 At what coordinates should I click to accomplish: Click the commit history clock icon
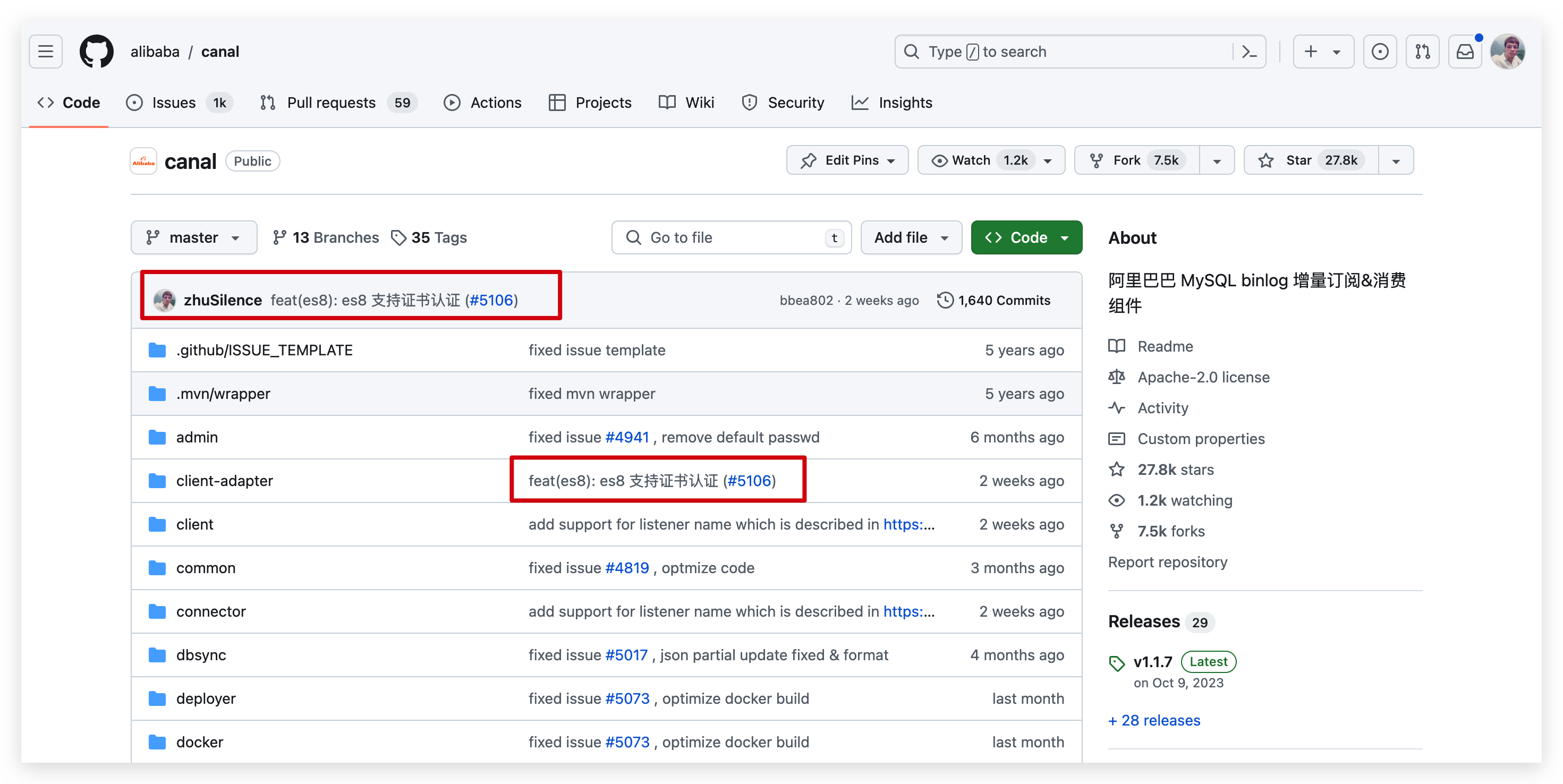(945, 300)
